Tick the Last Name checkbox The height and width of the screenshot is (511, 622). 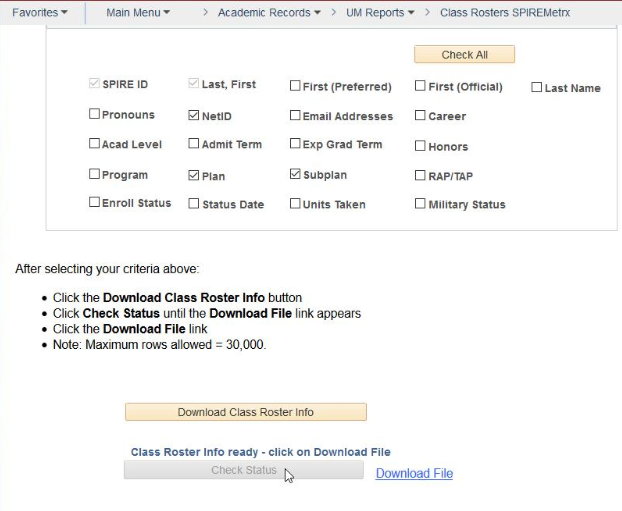pyautogui.click(x=537, y=87)
